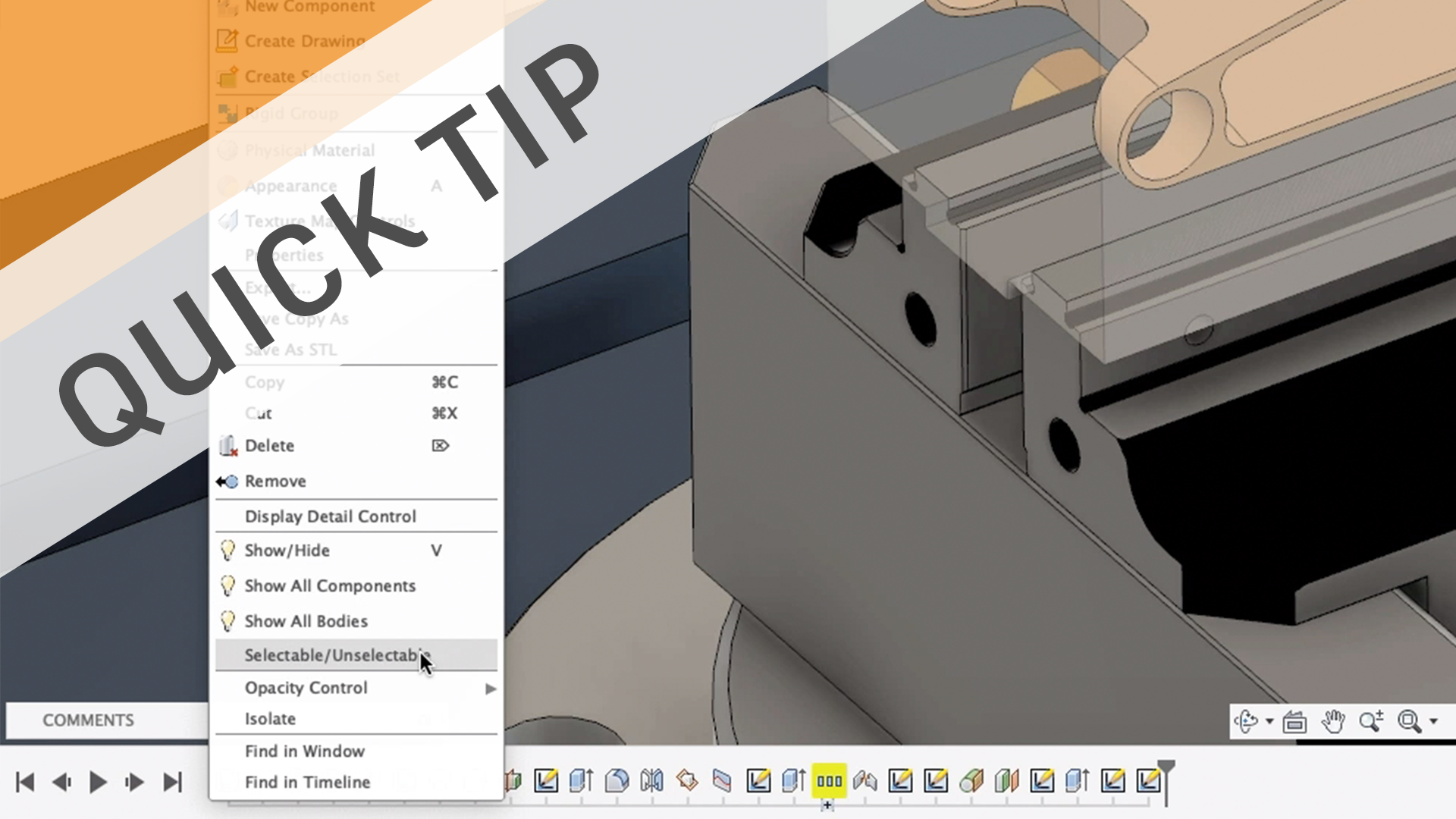Toggle Show/Hide visibility in context menu
1456x819 pixels.
[287, 551]
